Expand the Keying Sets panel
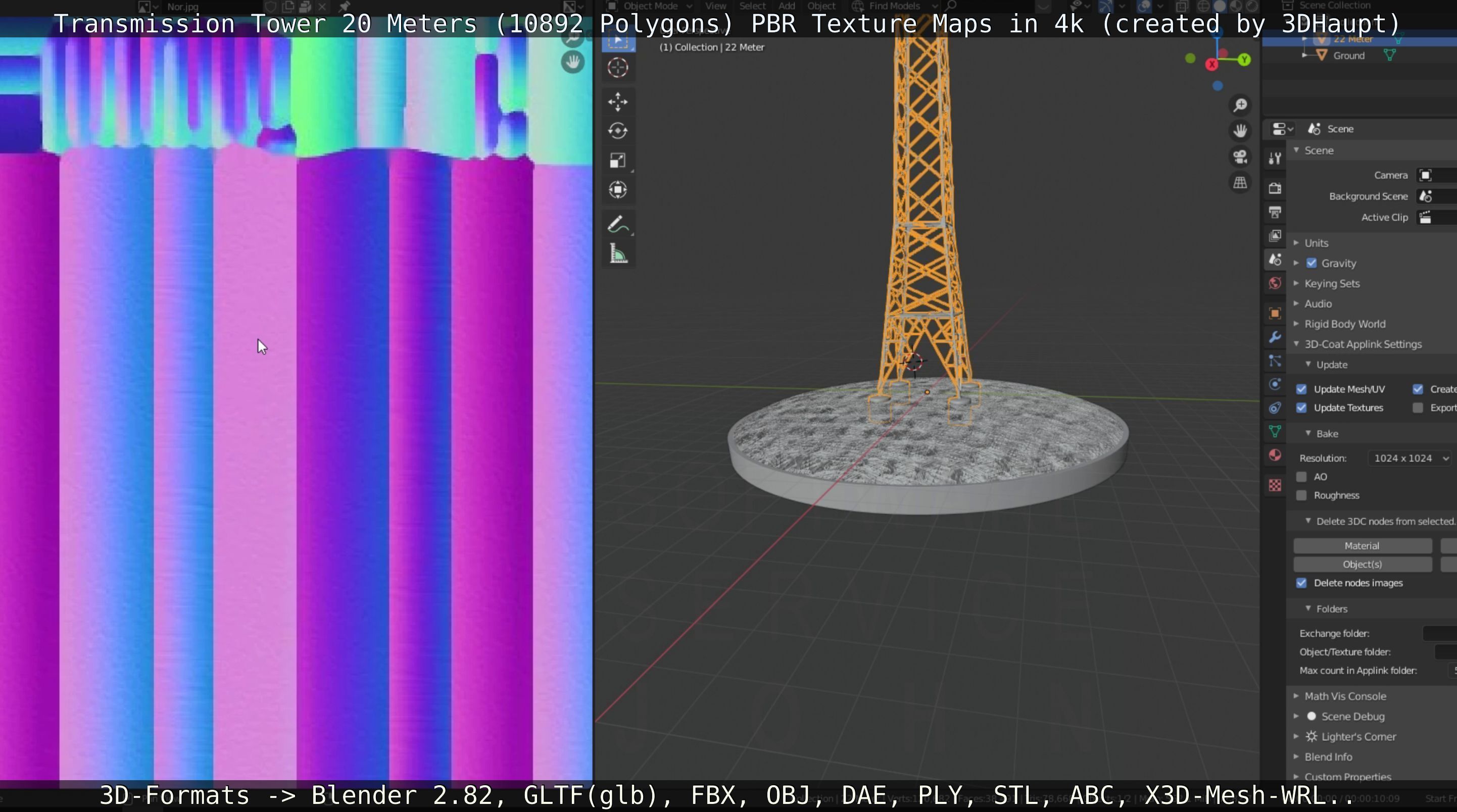The width and height of the screenshot is (1457, 812). tap(1296, 283)
